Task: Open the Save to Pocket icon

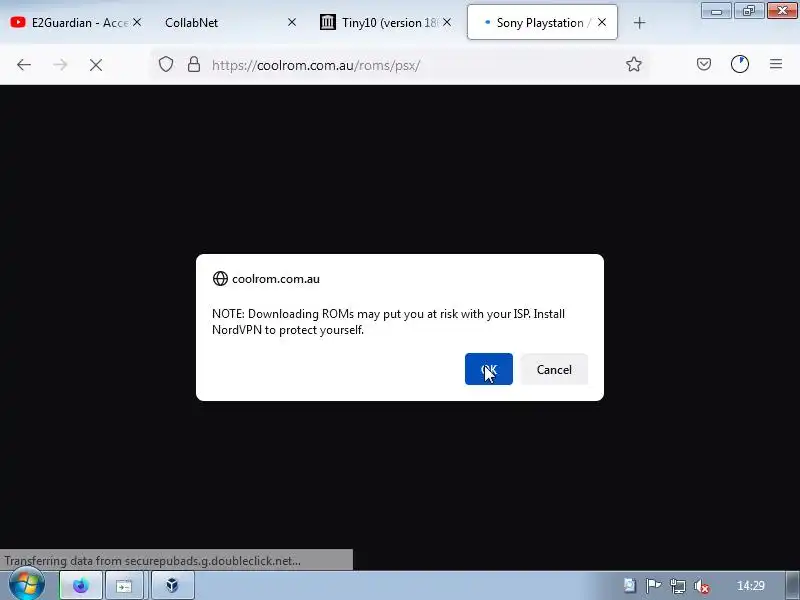Action: (x=704, y=64)
